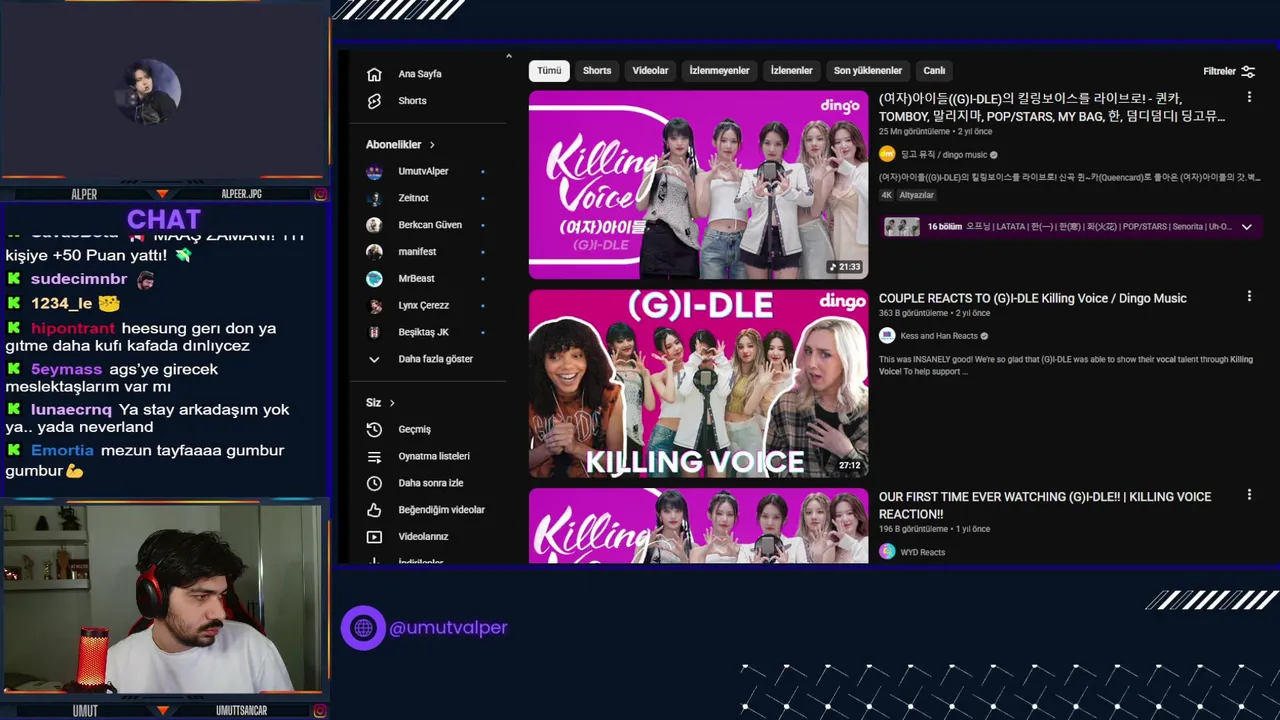This screenshot has width=1280, height=720.
Task: Select Tümü filter chip
Action: tap(549, 71)
